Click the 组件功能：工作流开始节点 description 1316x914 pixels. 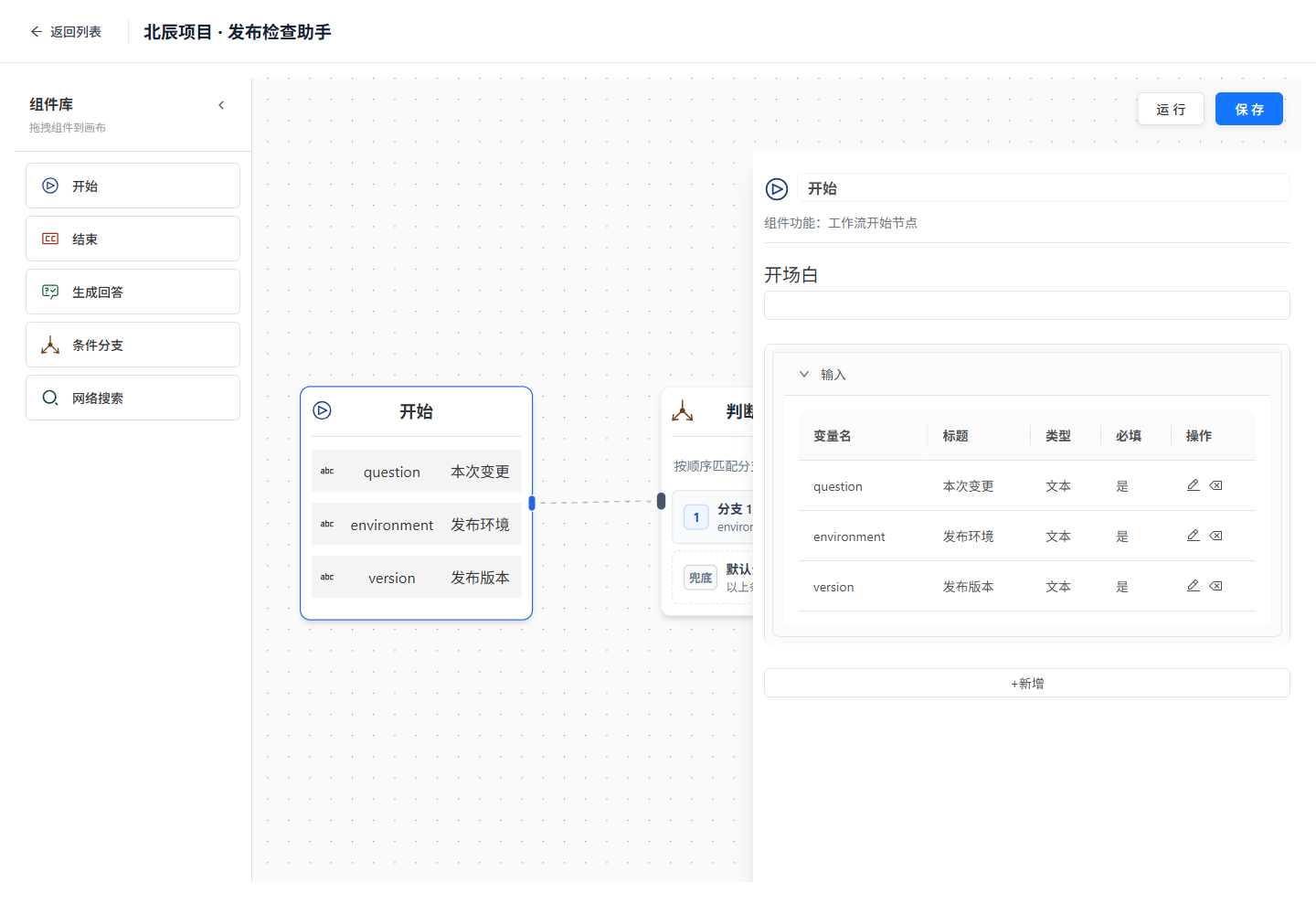point(841,223)
